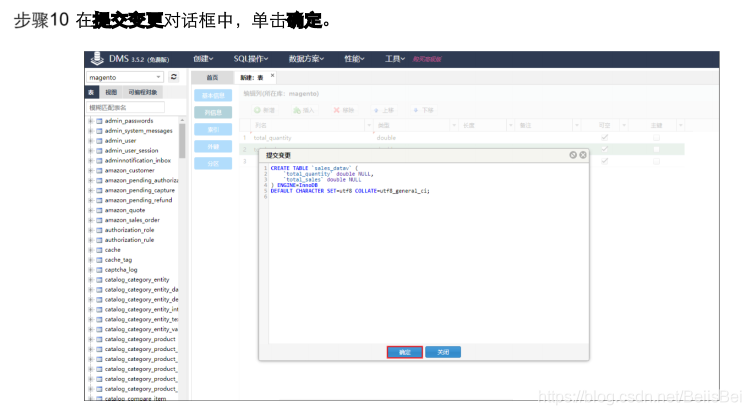
Task: Select the amazon_pending_capture table name
Action: click(x=139, y=190)
